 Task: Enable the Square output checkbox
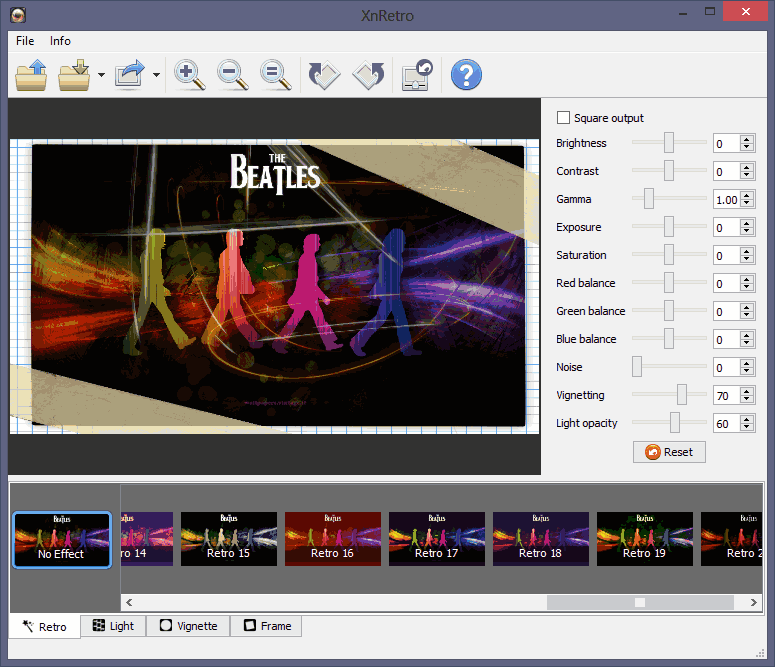click(x=563, y=118)
